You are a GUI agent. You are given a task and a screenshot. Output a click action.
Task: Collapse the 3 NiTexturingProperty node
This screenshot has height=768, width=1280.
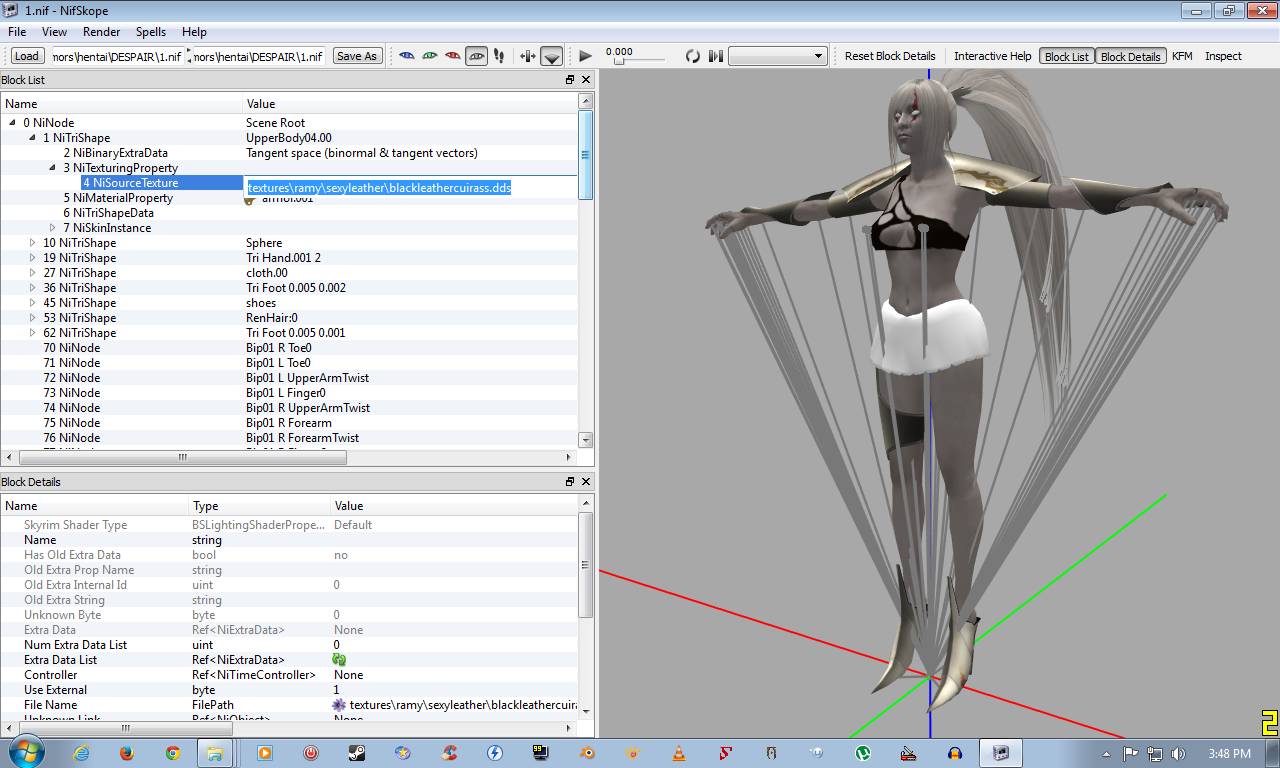pyautogui.click(x=53, y=168)
